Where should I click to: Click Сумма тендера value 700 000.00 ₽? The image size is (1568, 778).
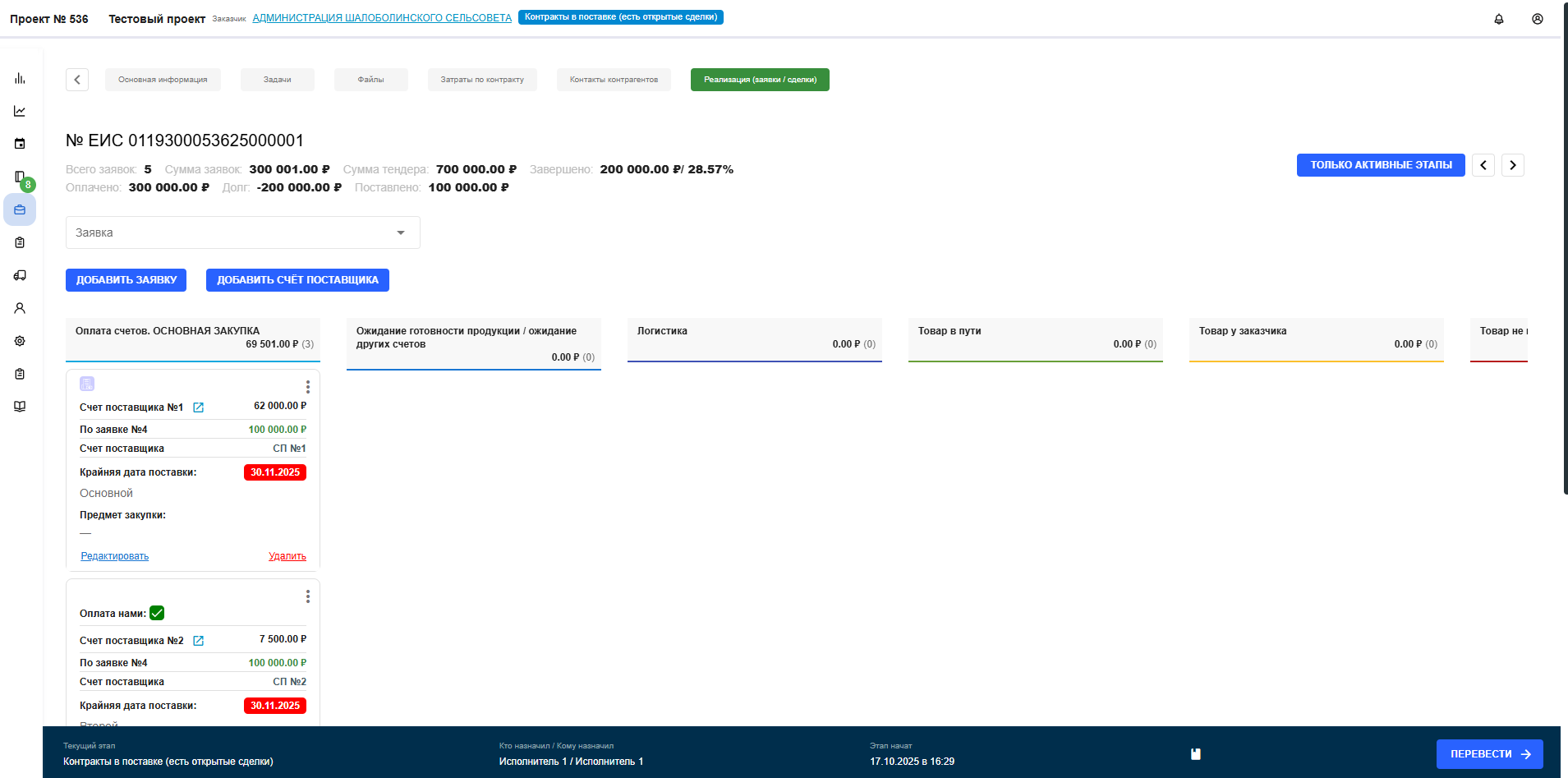(476, 169)
